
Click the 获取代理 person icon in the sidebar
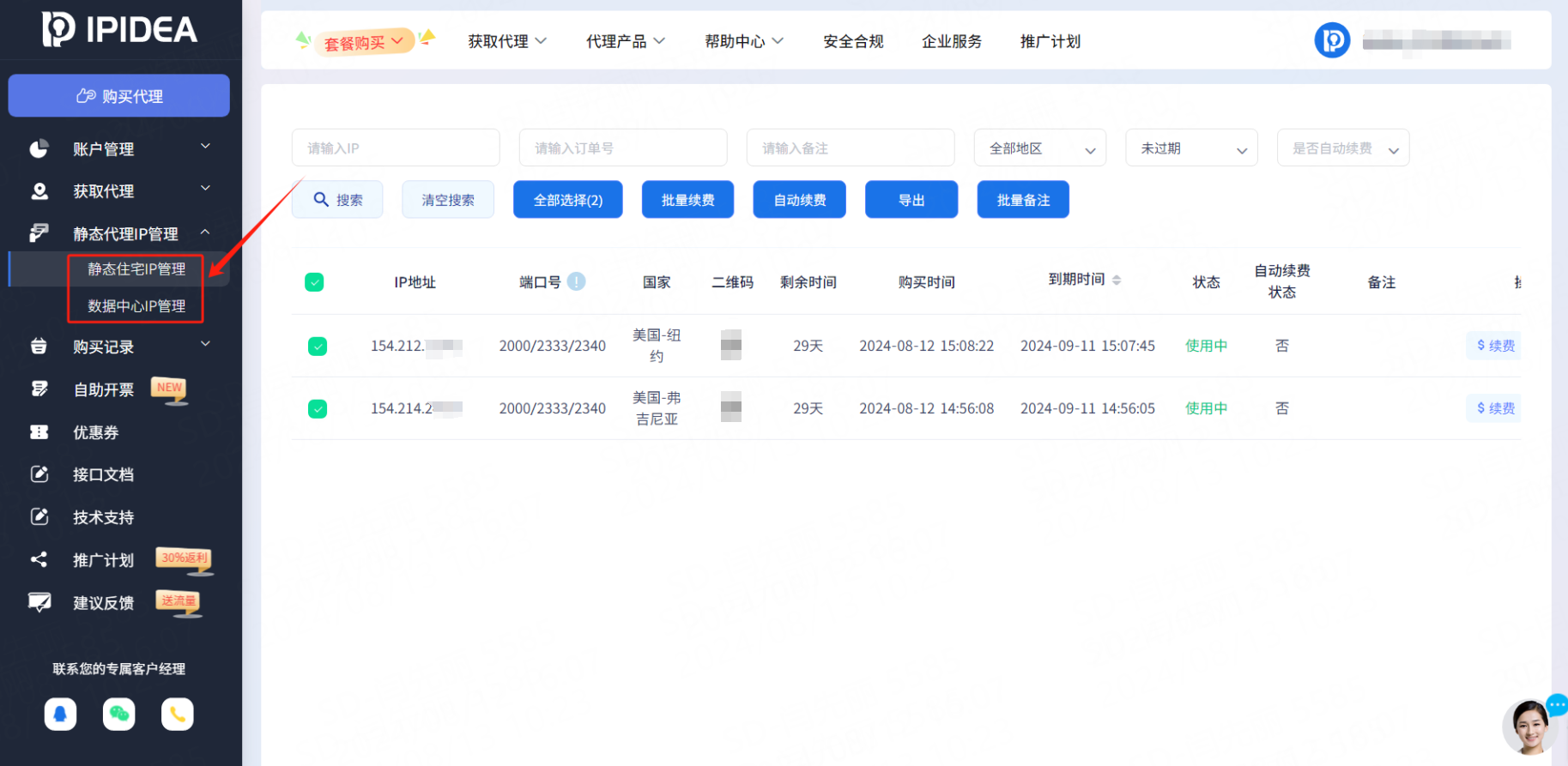click(x=39, y=190)
